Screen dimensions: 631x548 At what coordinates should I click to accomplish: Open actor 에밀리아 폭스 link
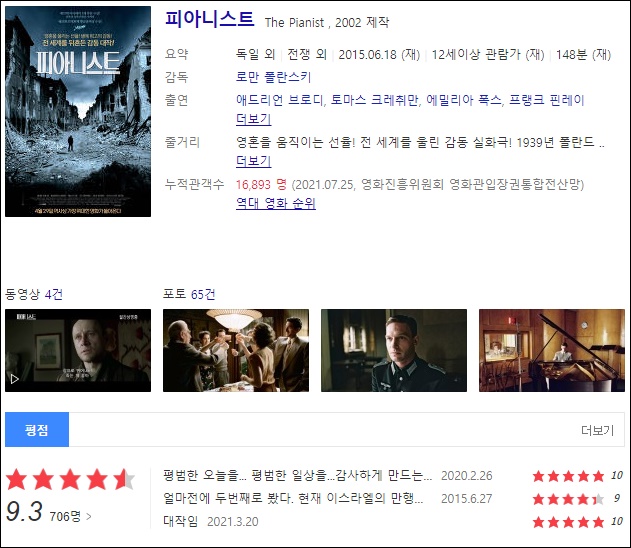464,100
